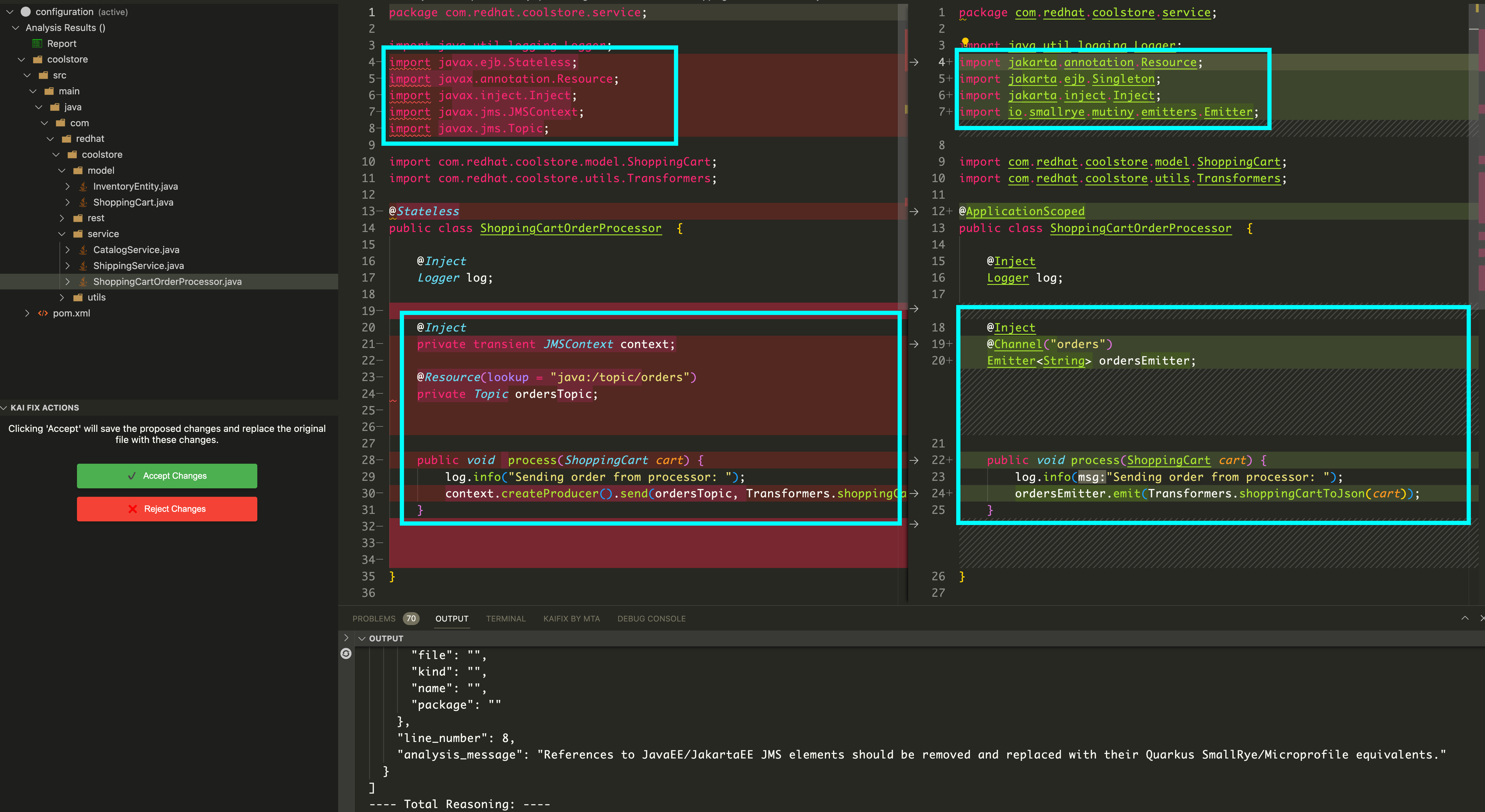Screen dimensions: 1485x812
Task: Maximize the panel with the up chevron
Action: (1465, 618)
